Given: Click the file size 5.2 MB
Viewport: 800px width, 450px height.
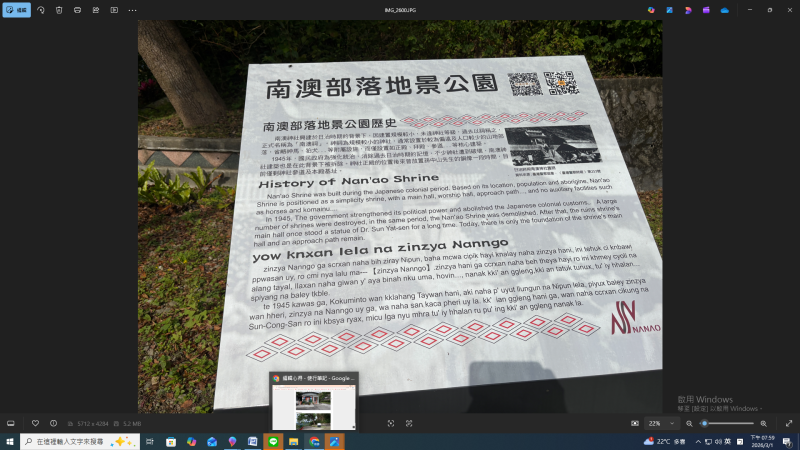Looking at the screenshot, I should tap(132, 423).
